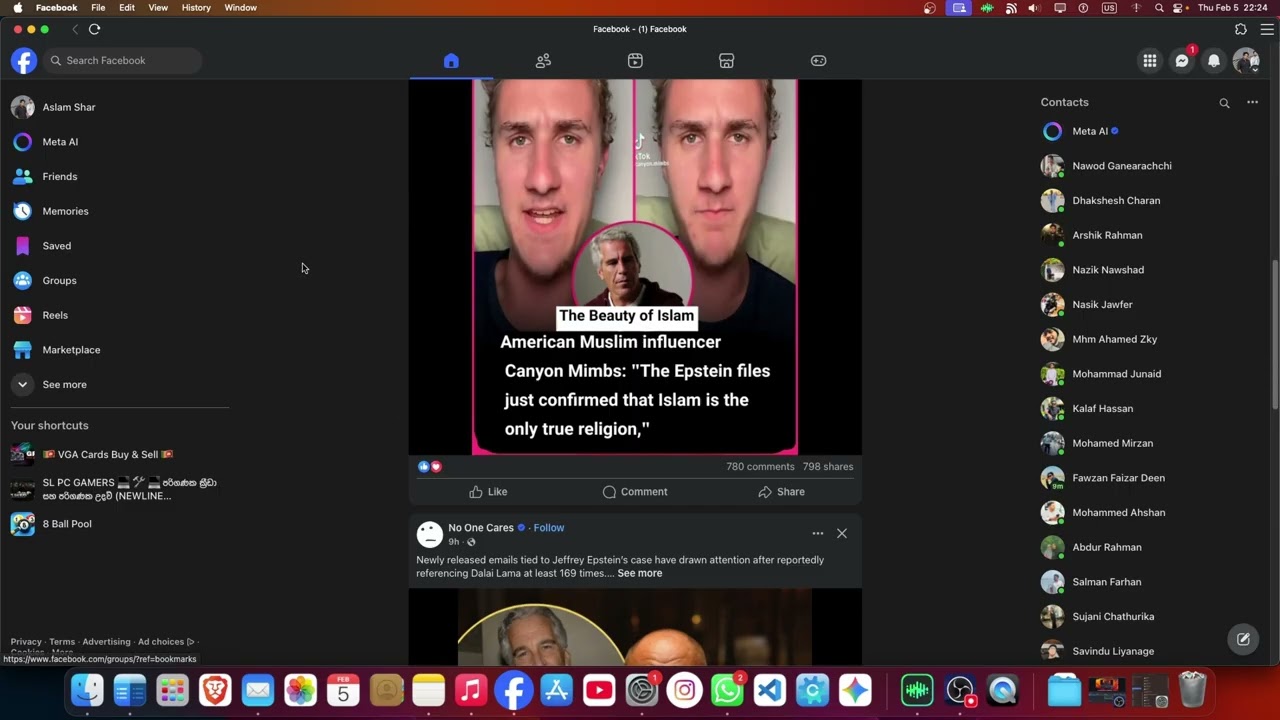1280x720 pixels.
Task: Comment on the Beauty of Islam post
Action: [x=635, y=492]
